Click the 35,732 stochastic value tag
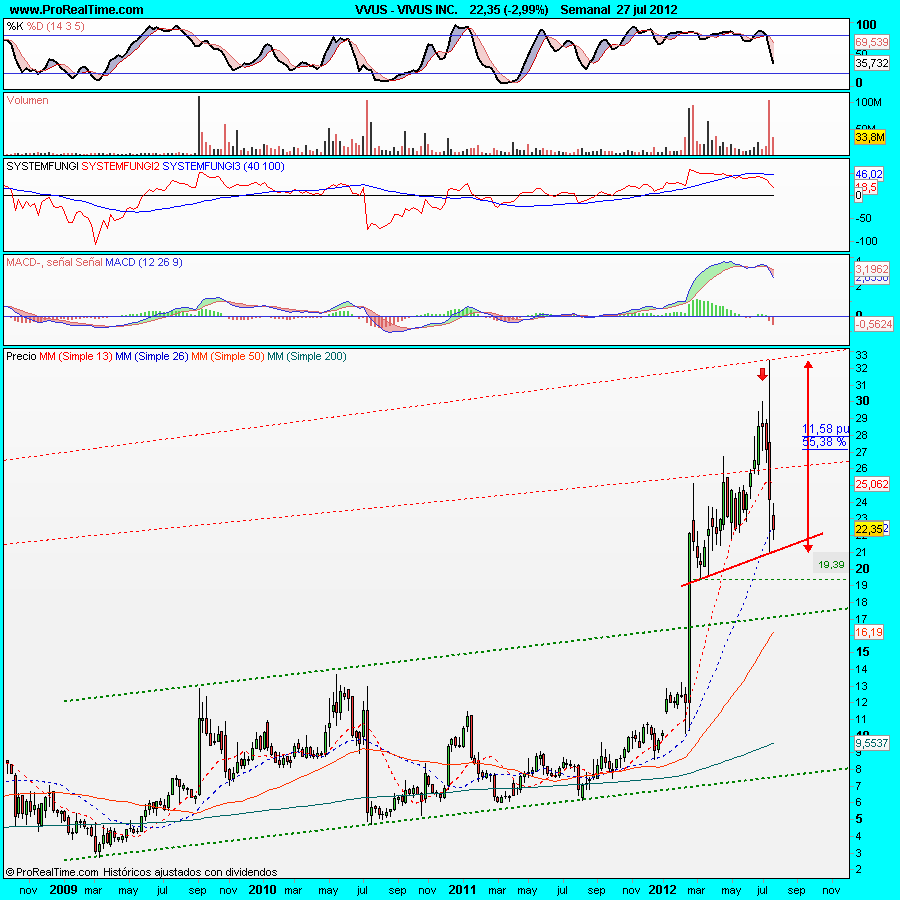900x900 pixels. (871, 63)
